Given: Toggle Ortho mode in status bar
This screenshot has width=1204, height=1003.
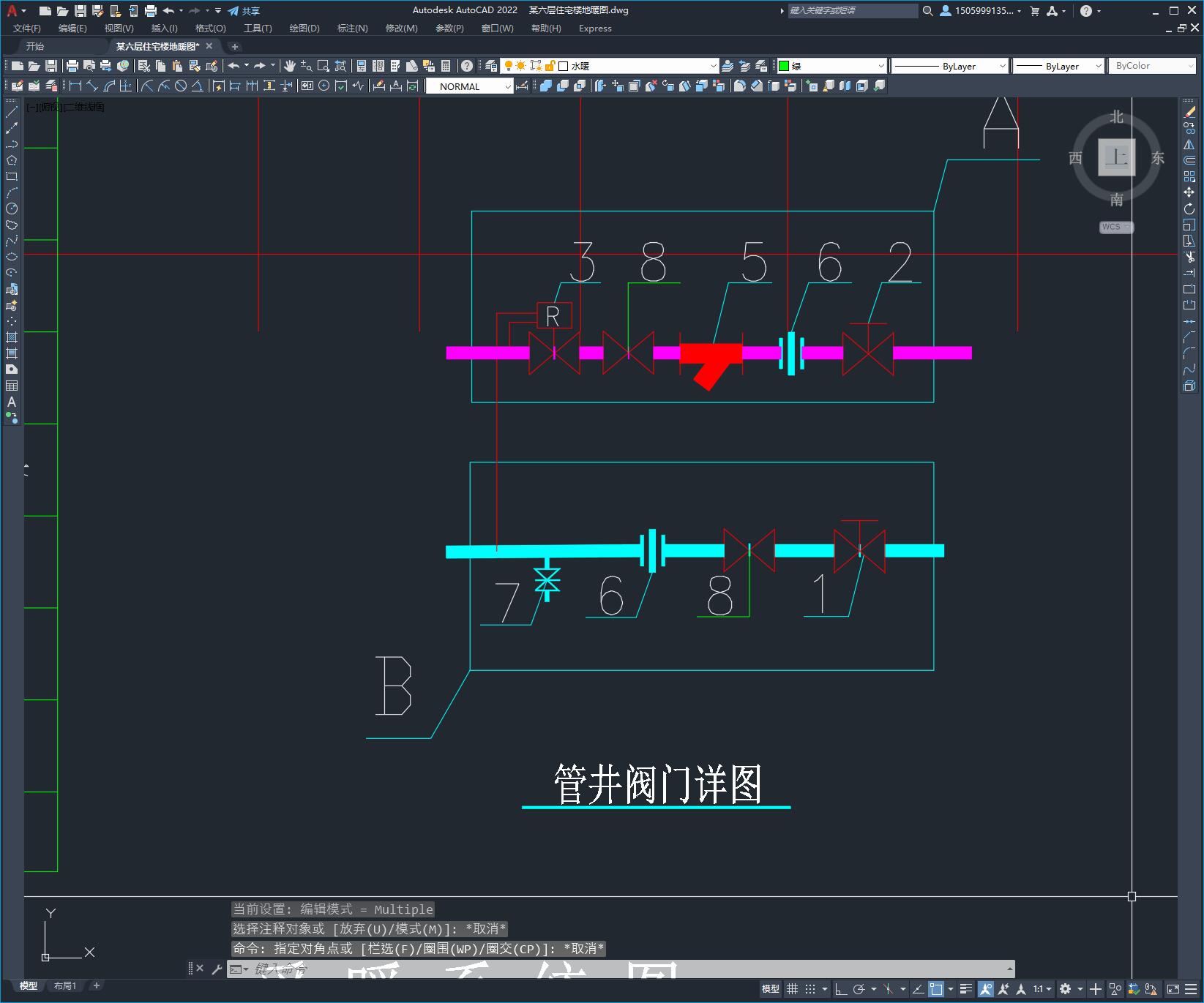Looking at the screenshot, I should click(841, 989).
